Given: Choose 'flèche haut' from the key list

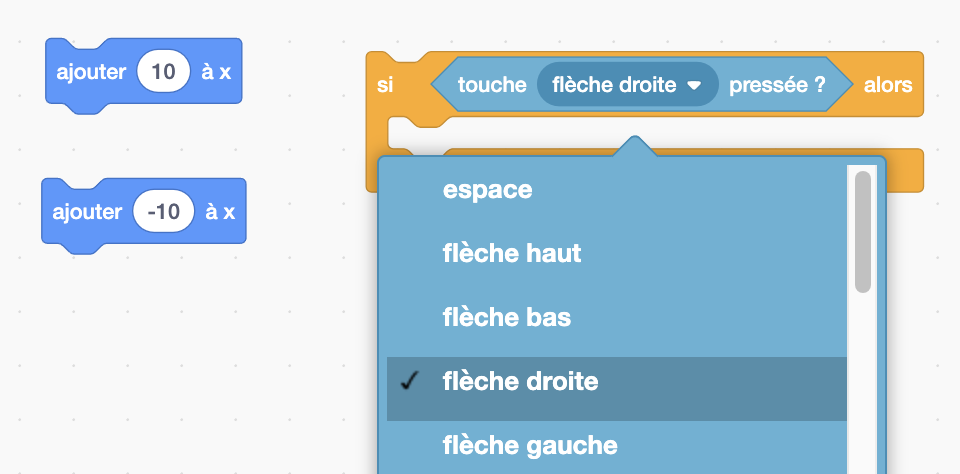Looking at the screenshot, I should pyautogui.click(x=511, y=254).
